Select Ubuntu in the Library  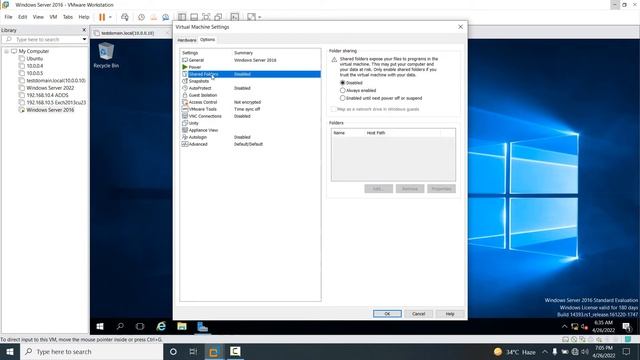35,59
